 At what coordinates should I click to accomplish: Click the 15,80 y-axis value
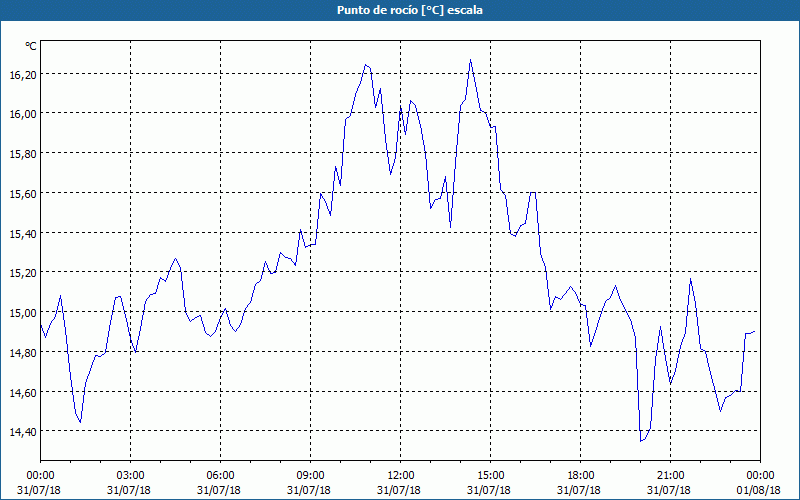click(x=23, y=154)
